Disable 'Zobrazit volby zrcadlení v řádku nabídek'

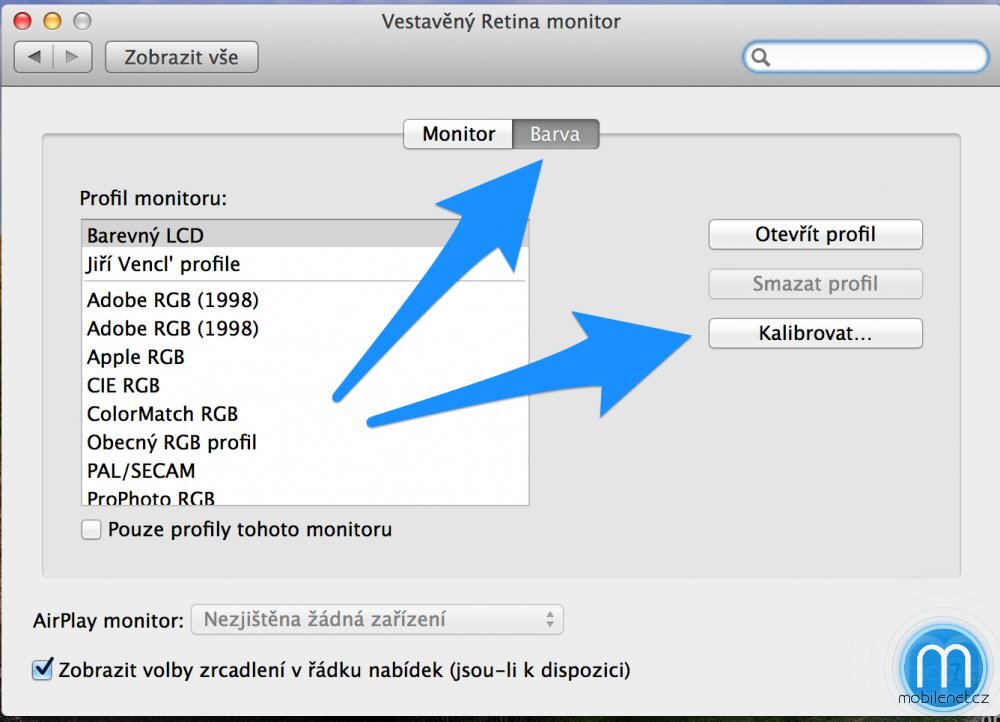click(x=41, y=670)
